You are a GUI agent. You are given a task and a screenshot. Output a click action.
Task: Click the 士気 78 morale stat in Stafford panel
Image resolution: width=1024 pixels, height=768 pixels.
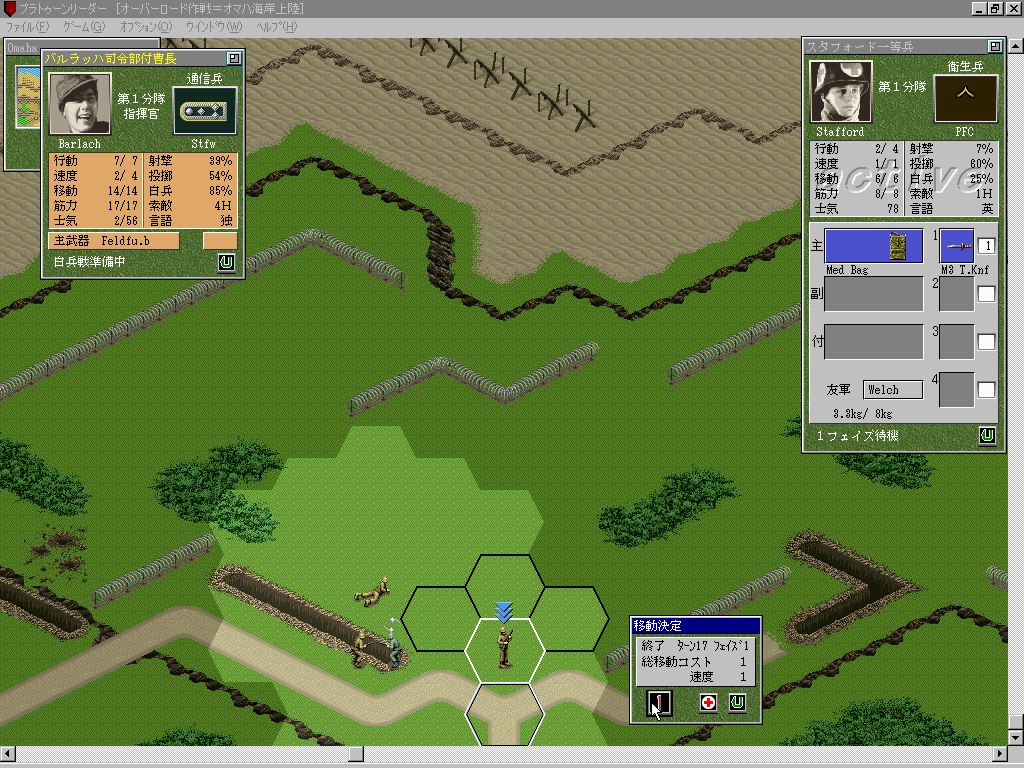[x=856, y=209]
